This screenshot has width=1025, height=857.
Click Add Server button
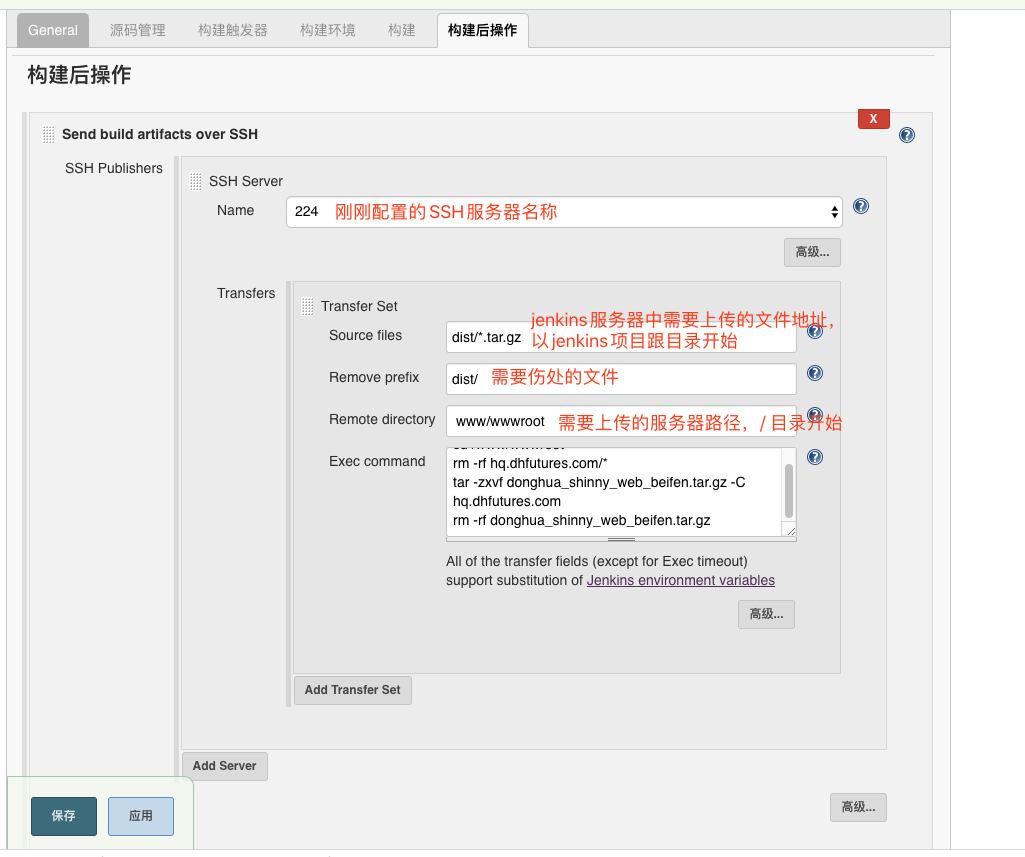224,766
